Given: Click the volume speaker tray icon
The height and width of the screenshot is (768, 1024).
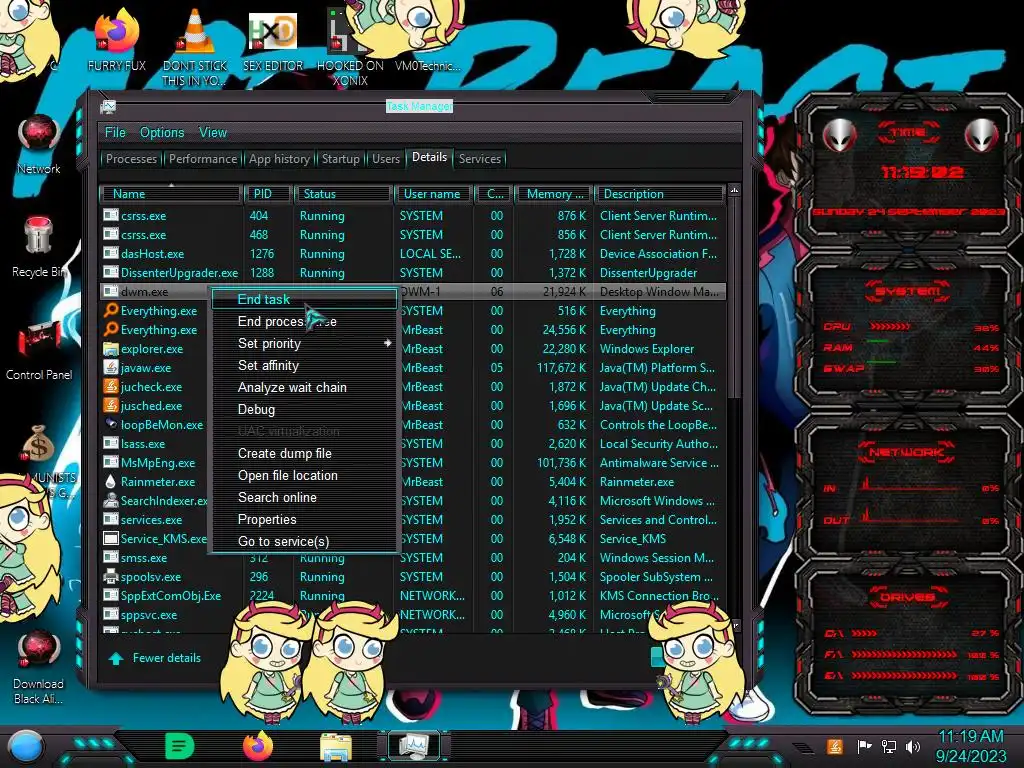Looking at the screenshot, I should click(913, 746).
